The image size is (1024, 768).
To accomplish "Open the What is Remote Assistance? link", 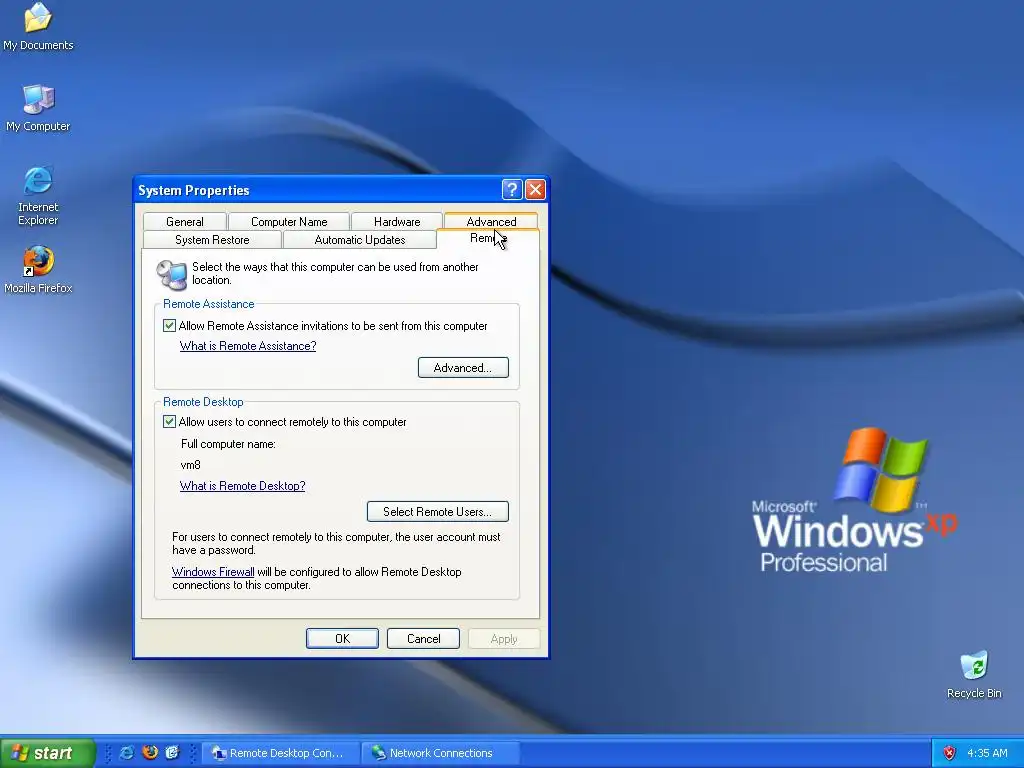I will (248, 345).
